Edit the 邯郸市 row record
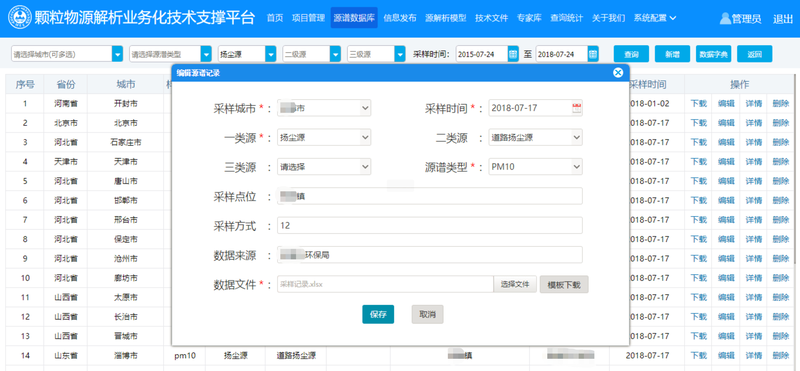Viewport: 800px width, 371px height. click(x=726, y=201)
